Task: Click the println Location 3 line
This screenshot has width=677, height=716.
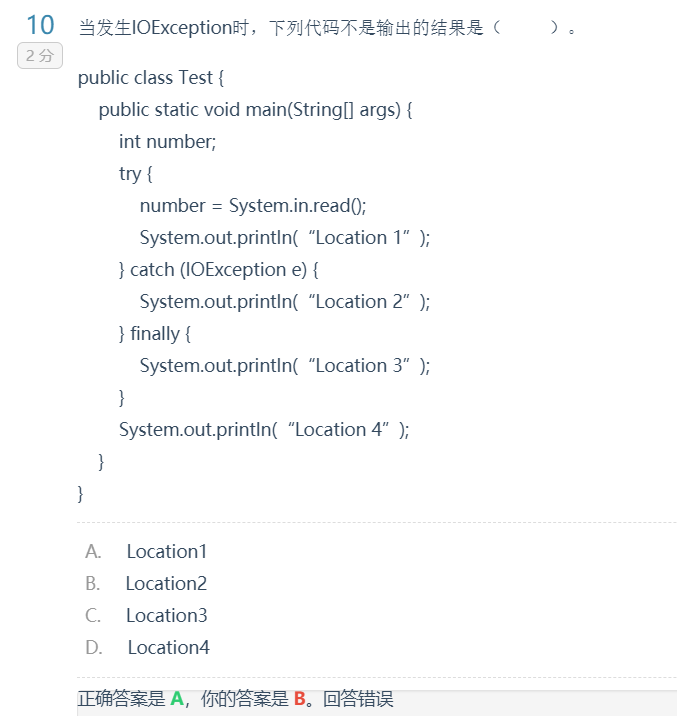Action: [284, 366]
